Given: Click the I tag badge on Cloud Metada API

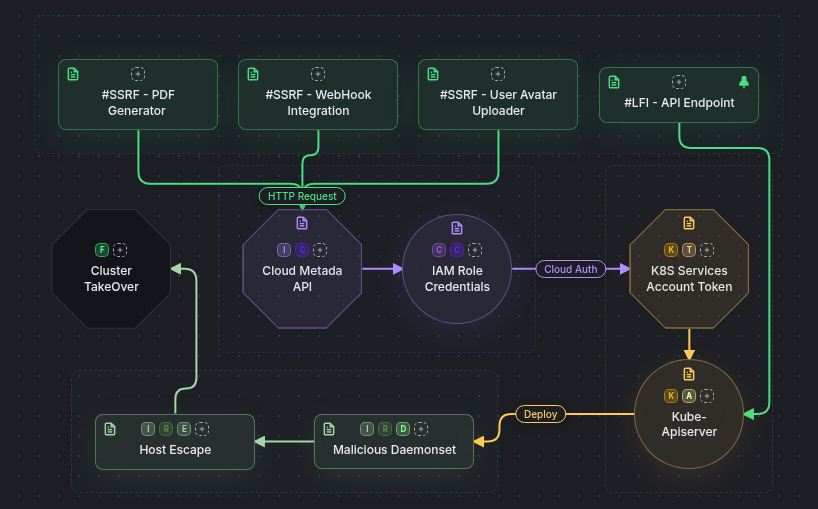Looking at the screenshot, I should 284,250.
